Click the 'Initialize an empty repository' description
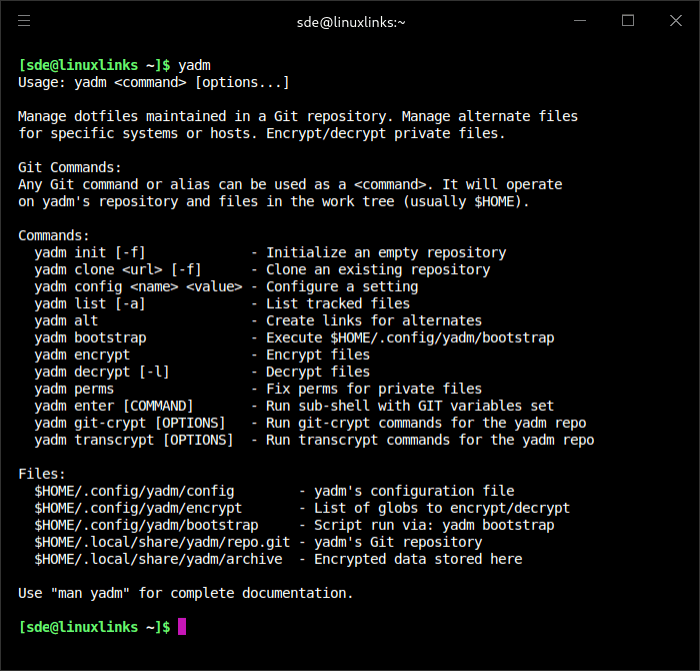 386,253
